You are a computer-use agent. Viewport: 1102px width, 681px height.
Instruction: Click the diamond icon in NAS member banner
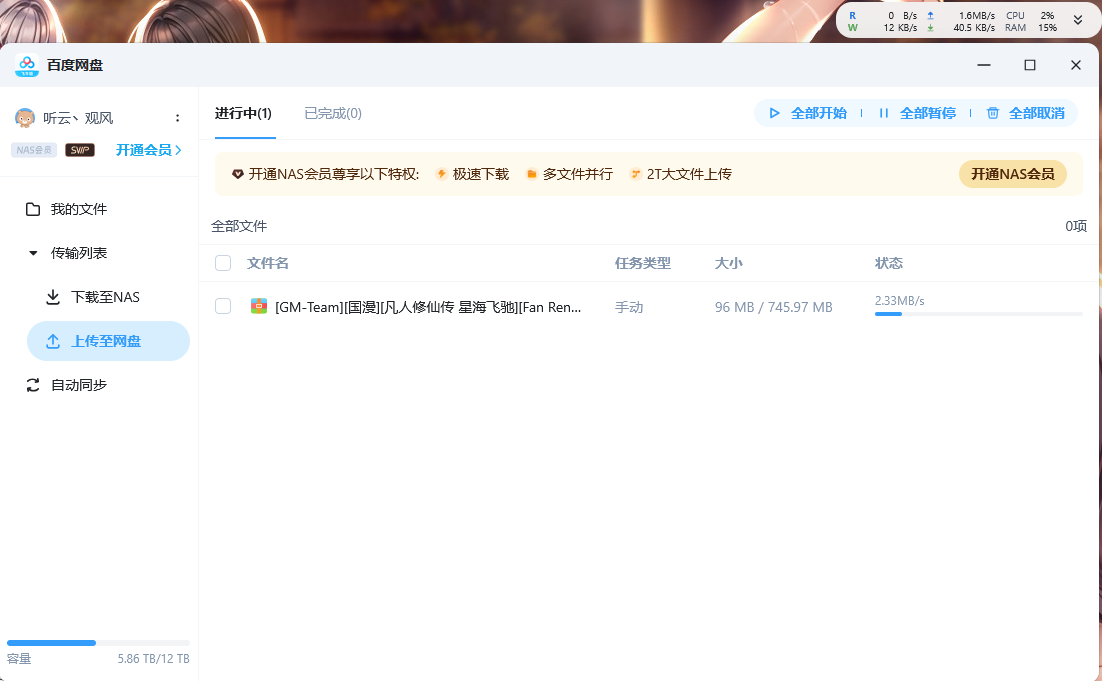[238, 174]
